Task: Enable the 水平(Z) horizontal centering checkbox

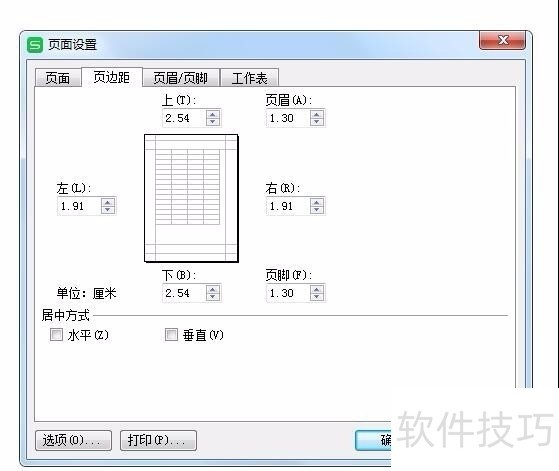Action: click(x=56, y=335)
